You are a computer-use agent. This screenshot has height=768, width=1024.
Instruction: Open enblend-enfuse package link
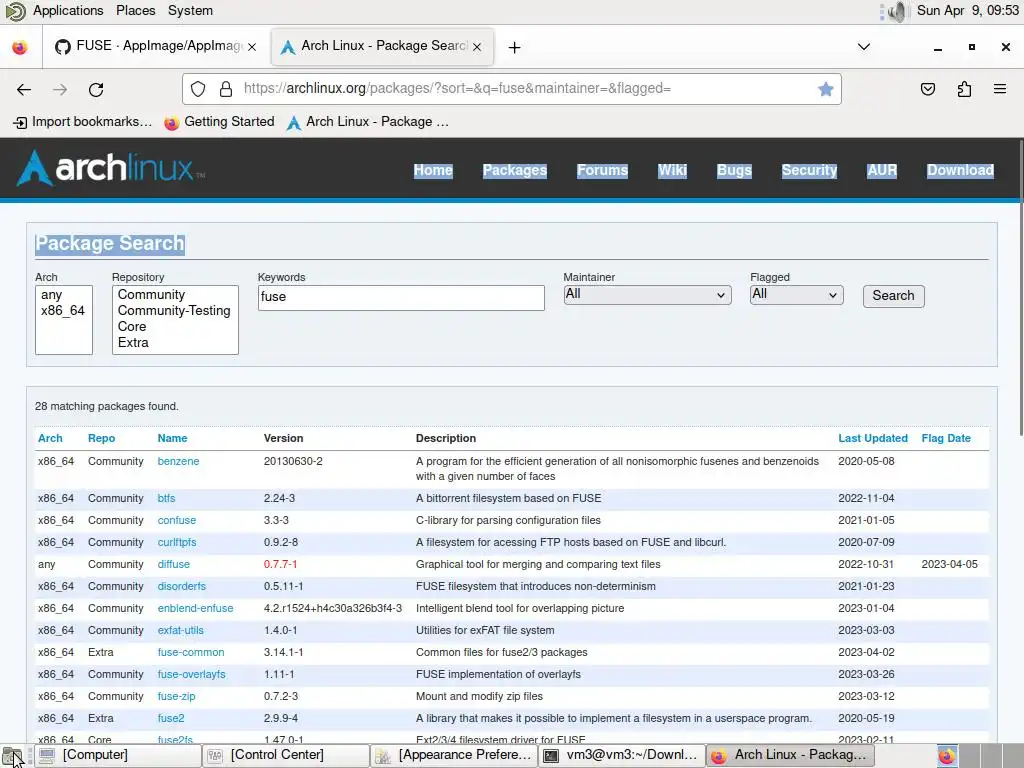tap(195, 608)
